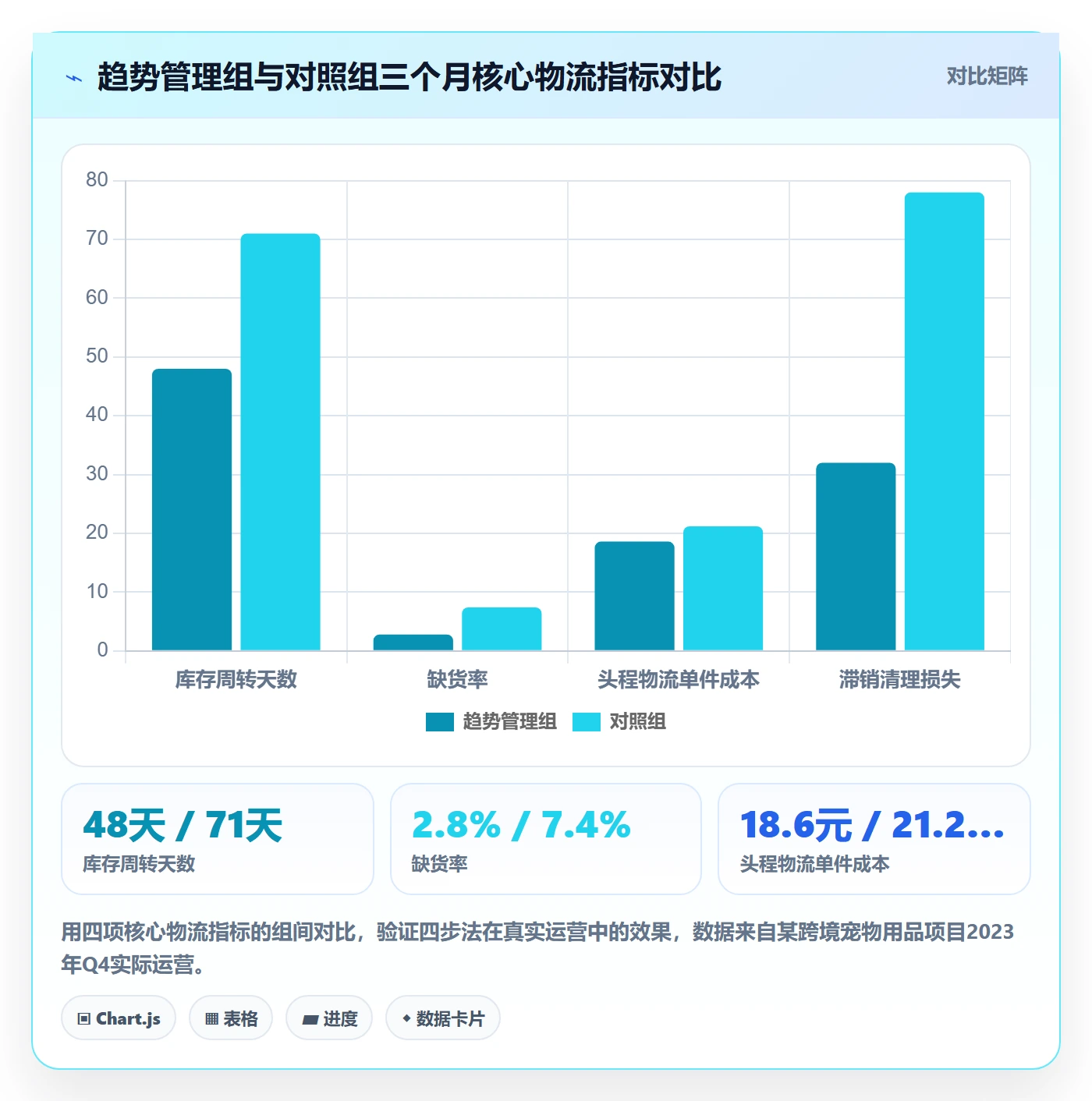Select the Chart.js tag pill
This screenshot has height=1101, width=1092.
(119, 1018)
